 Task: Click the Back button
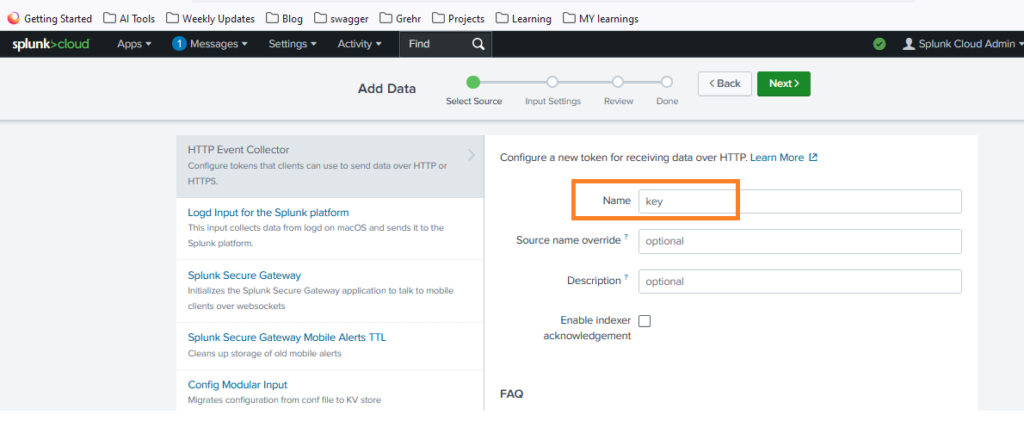tap(724, 84)
